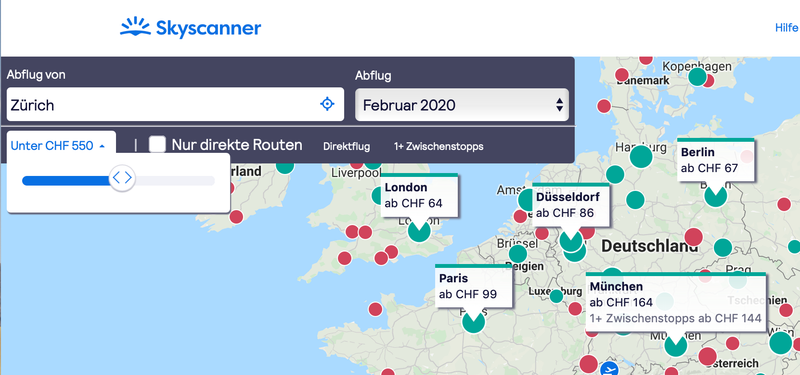This screenshot has width=800, height=375.
Task: Open the London ab CHF 64 price card
Action: point(419,195)
